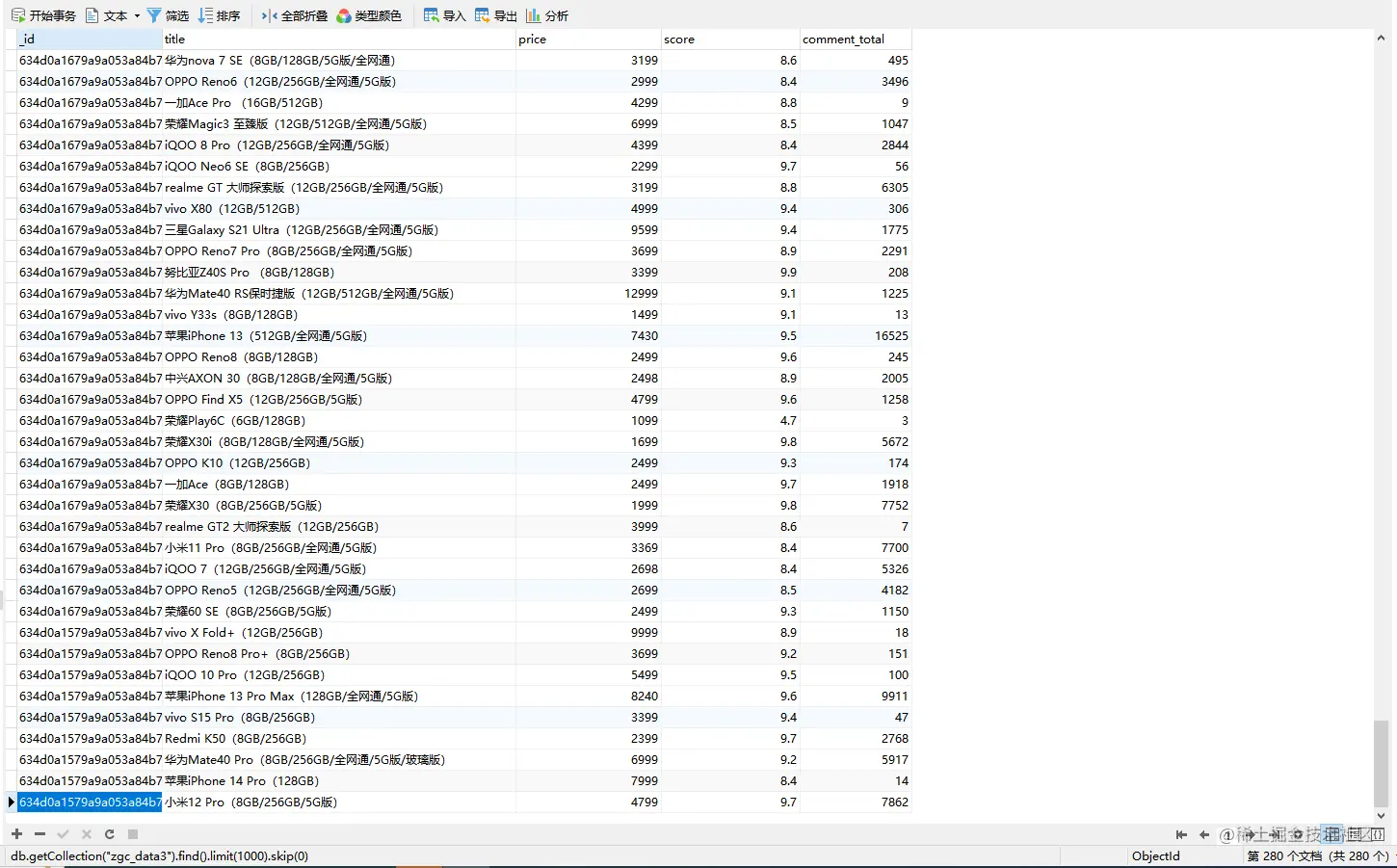The image size is (1397, 868).
Task: Go to the first page of results
Action: point(1181,834)
